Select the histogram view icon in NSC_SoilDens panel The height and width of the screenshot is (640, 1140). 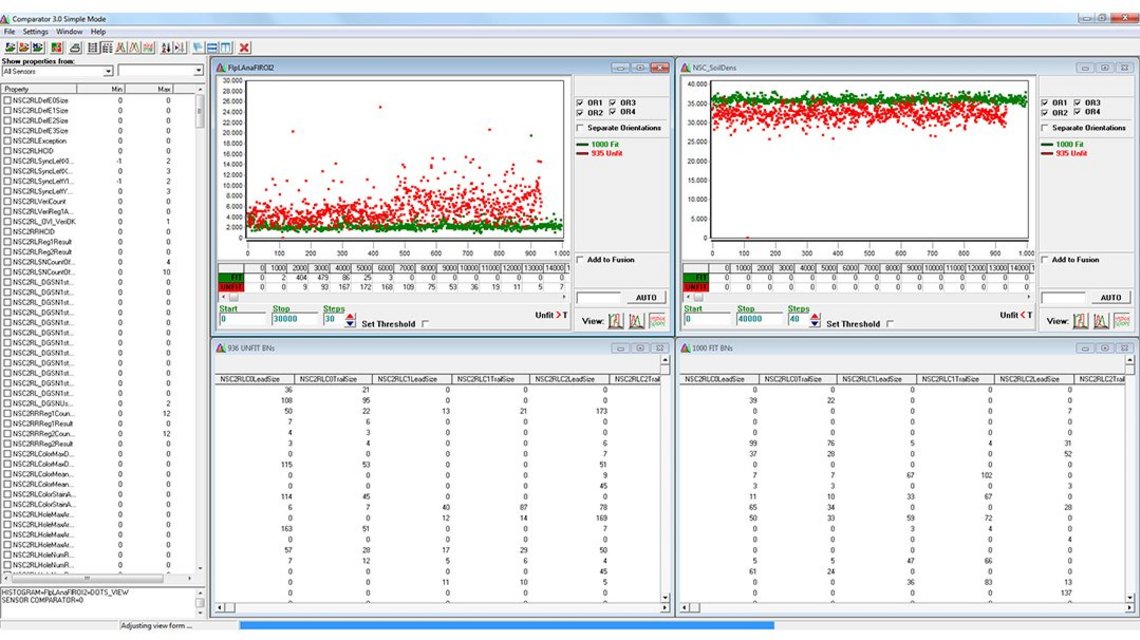click(x=1080, y=321)
